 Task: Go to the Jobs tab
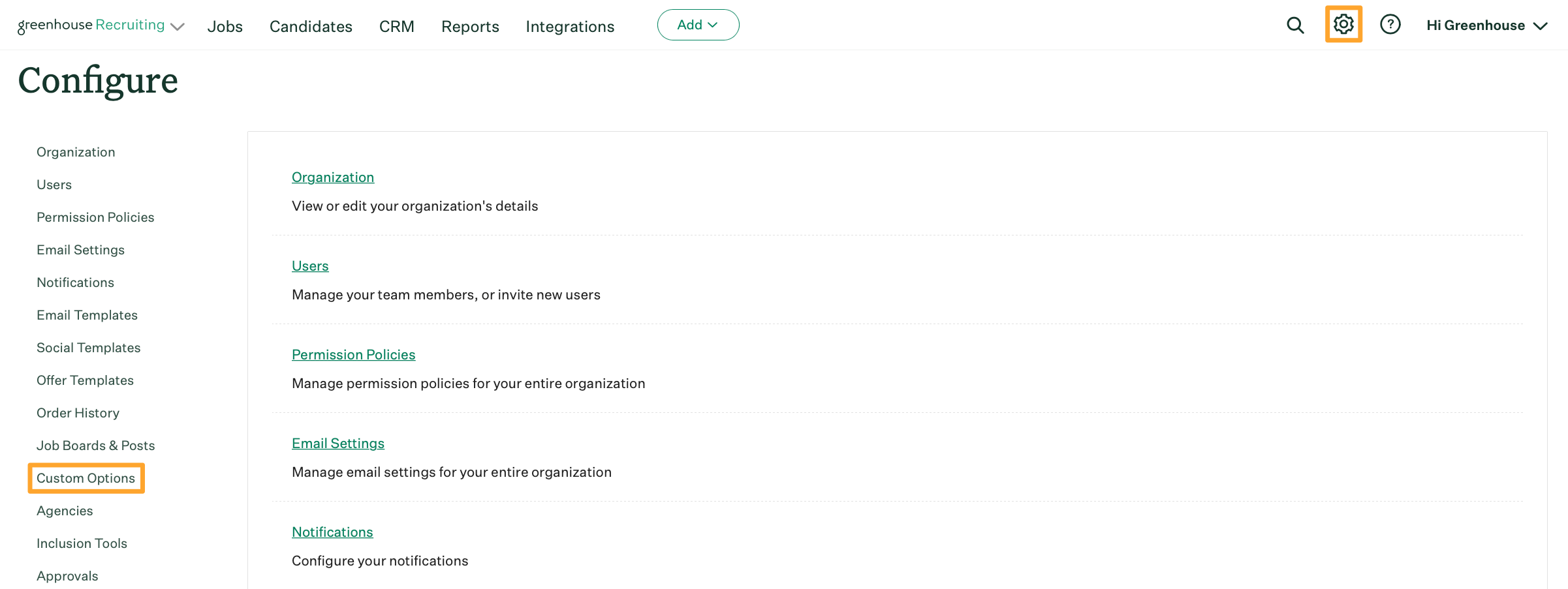(225, 27)
